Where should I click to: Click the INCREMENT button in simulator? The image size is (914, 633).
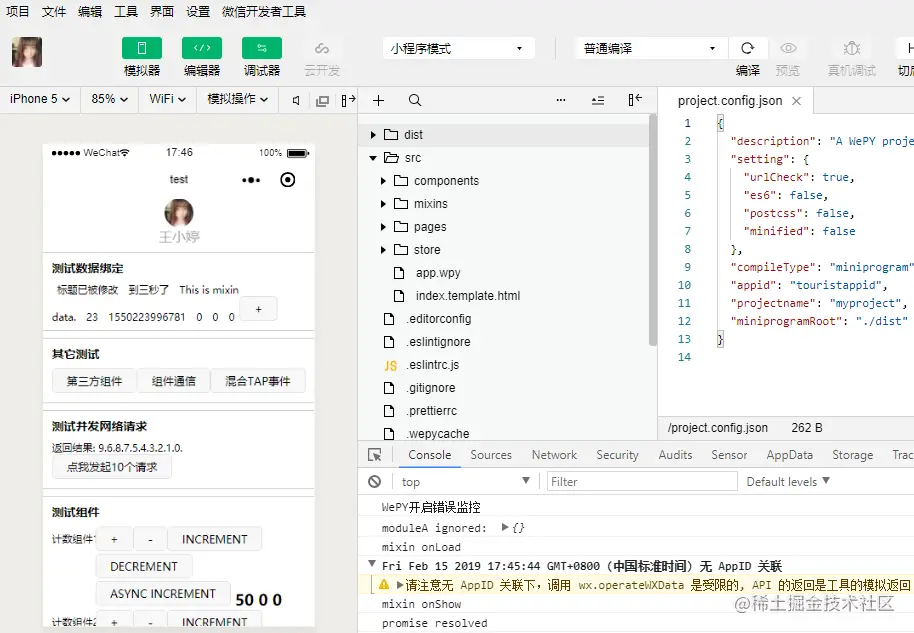[x=214, y=539]
